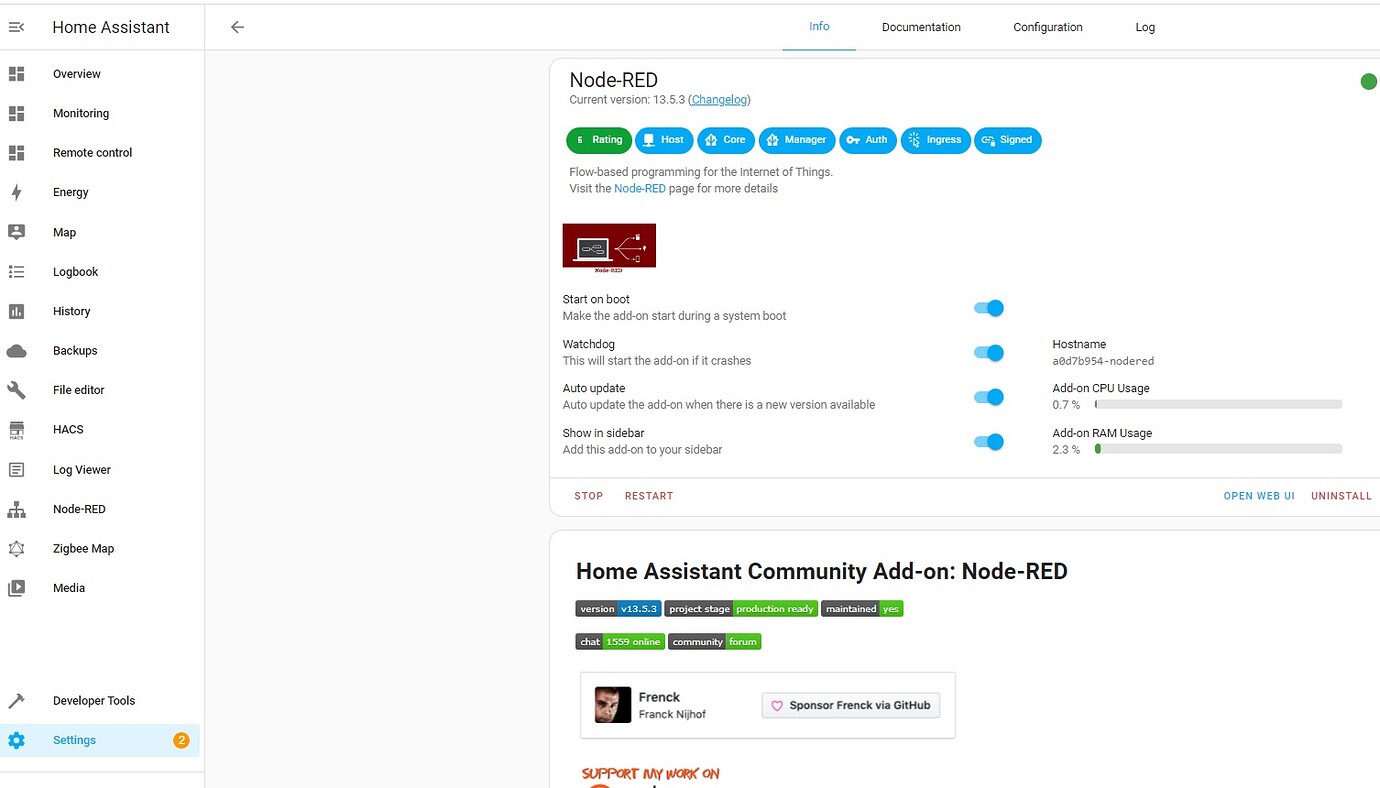Click the Zigbee Map icon
The width and height of the screenshot is (1380, 788).
pos(16,548)
